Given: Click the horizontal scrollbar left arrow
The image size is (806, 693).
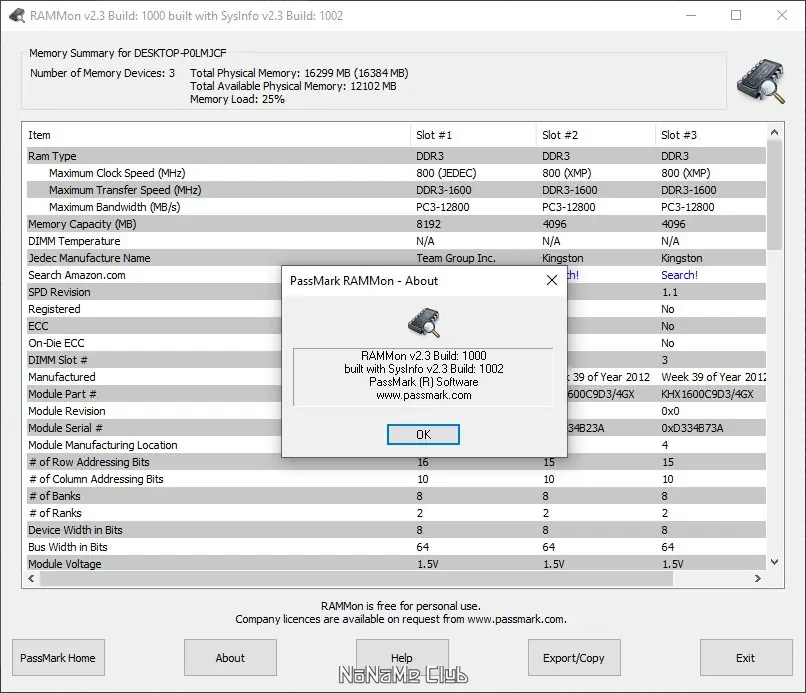Looking at the screenshot, I should pyautogui.click(x=31, y=578).
